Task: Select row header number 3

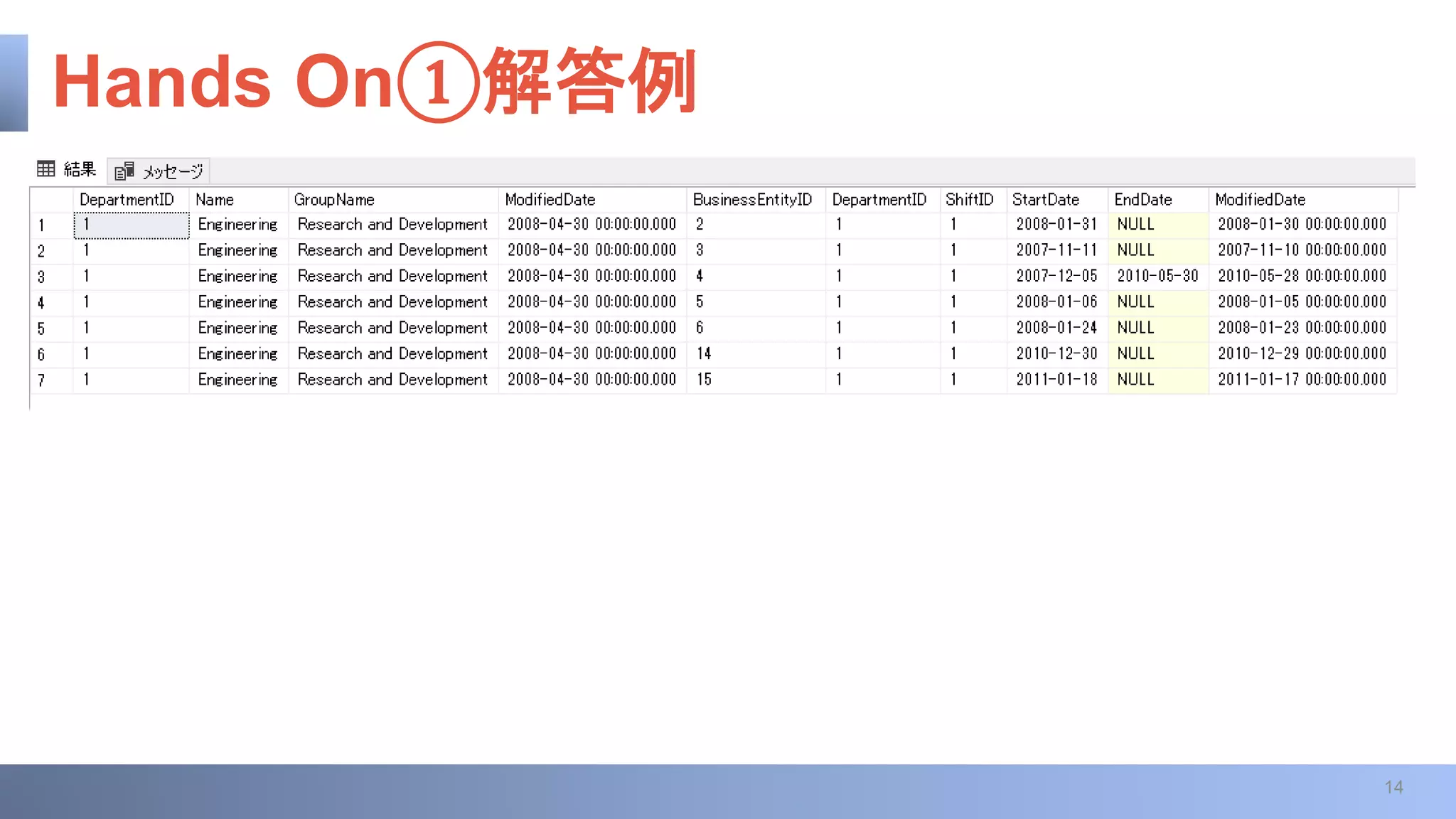Action: click(51, 277)
